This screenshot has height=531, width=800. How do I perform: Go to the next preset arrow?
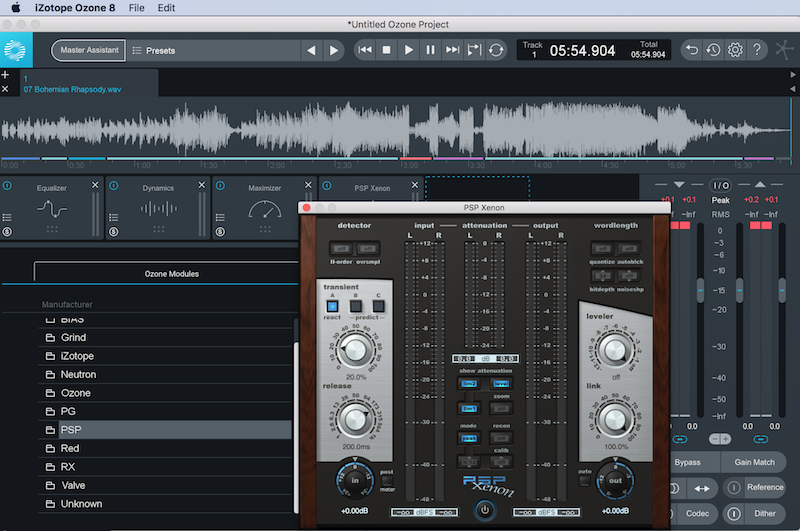(334, 50)
